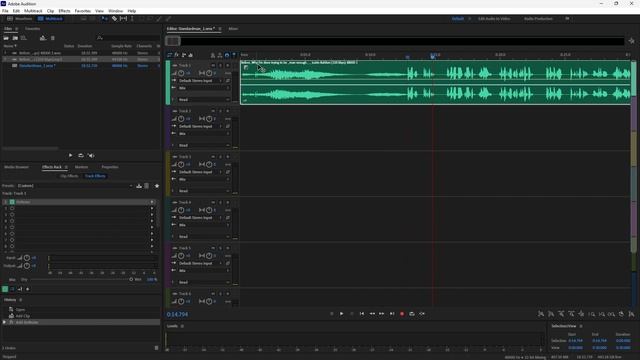
Task: Switch to Multitrack editor view
Action: (x=50, y=19)
